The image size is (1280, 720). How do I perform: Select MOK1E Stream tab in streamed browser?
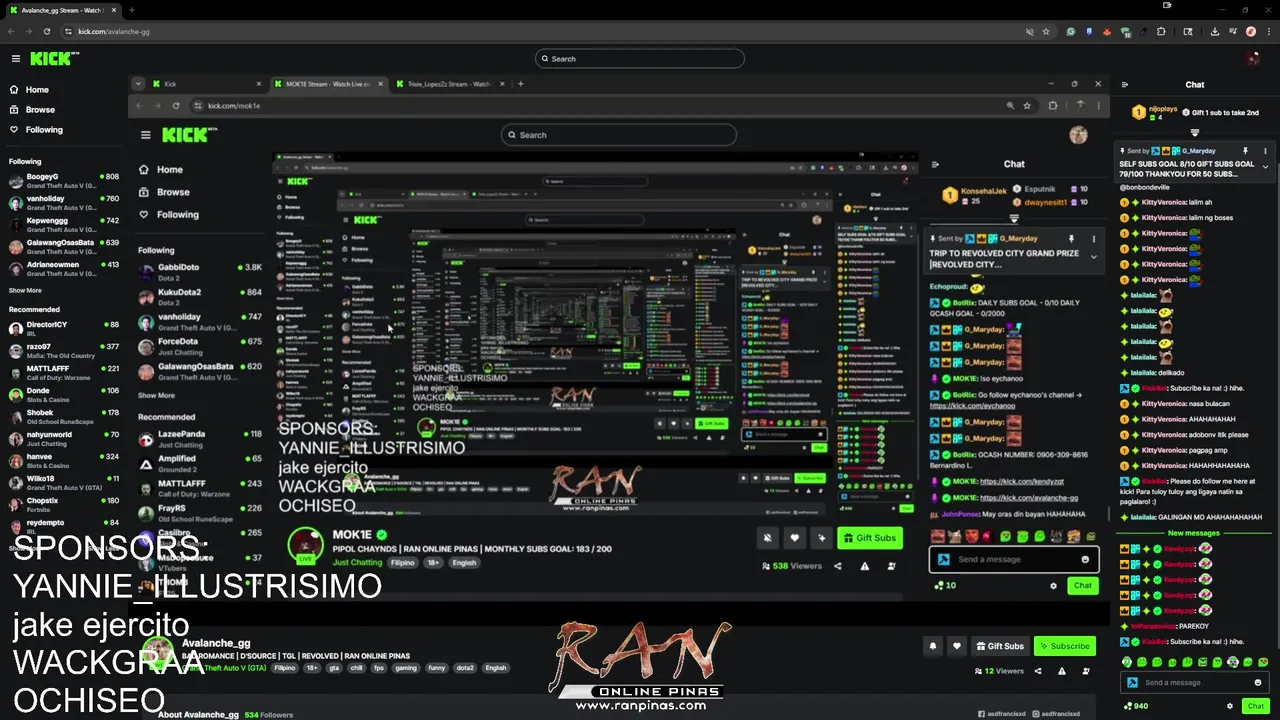point(327,84)
